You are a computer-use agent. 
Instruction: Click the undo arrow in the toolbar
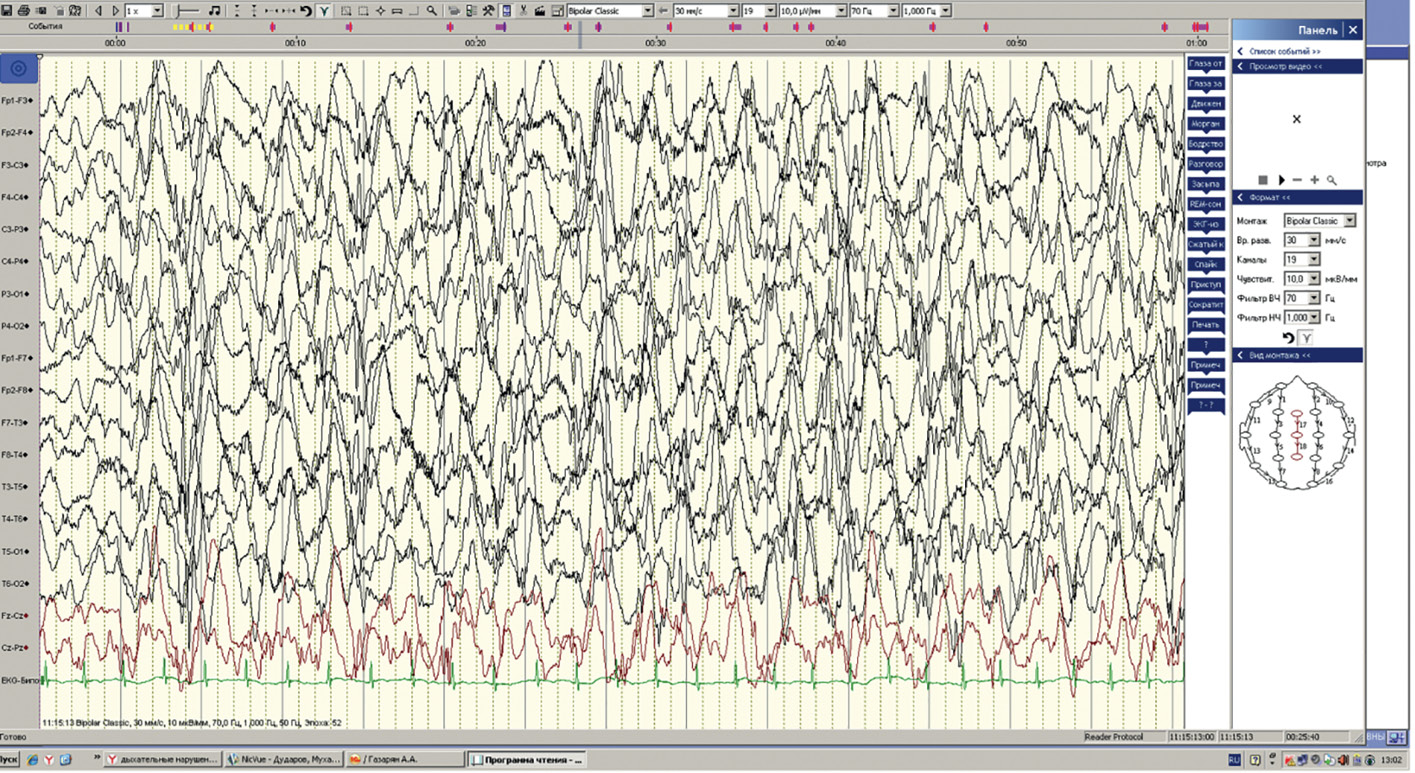point(306,10)
